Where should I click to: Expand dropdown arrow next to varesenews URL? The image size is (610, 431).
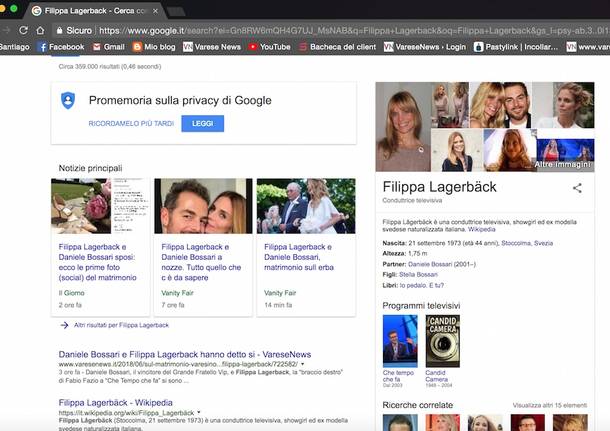[x=303, y=364]
